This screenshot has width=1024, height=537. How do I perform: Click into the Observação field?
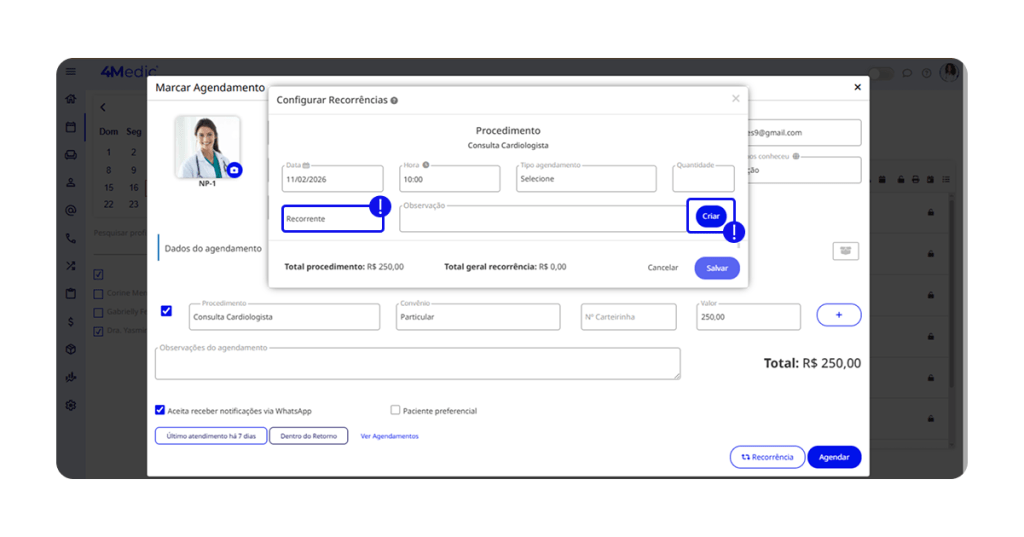(540, 219)
